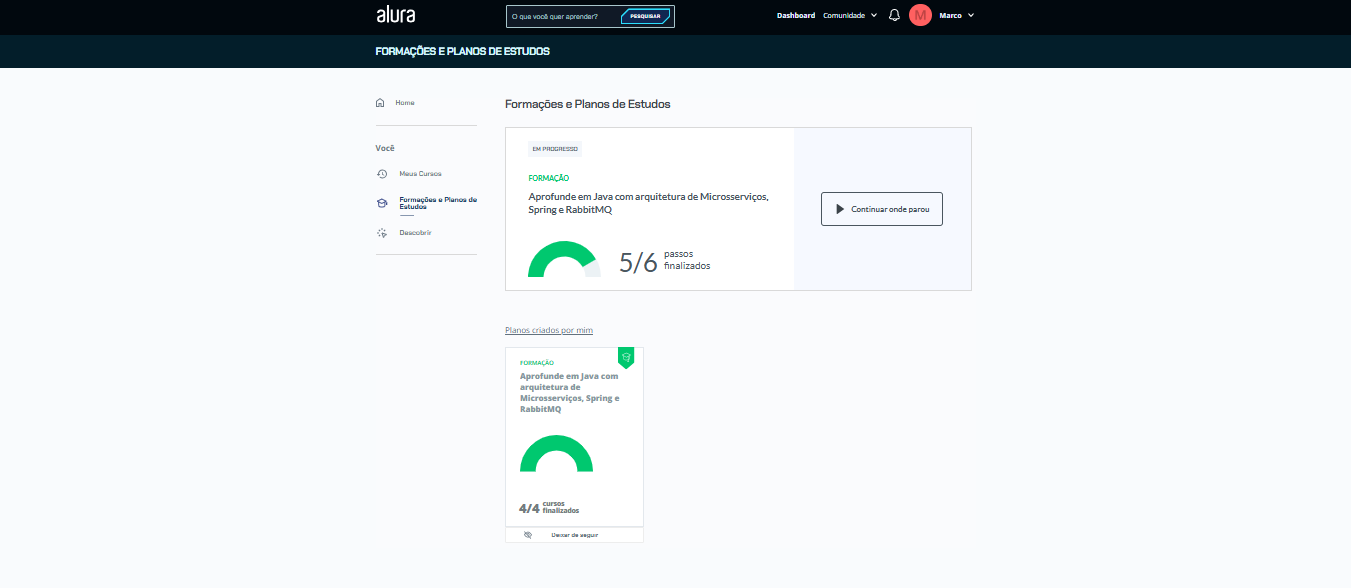Open the notifications bell
The height and width of the screenshot is (588, 1351).
(894, 16)
